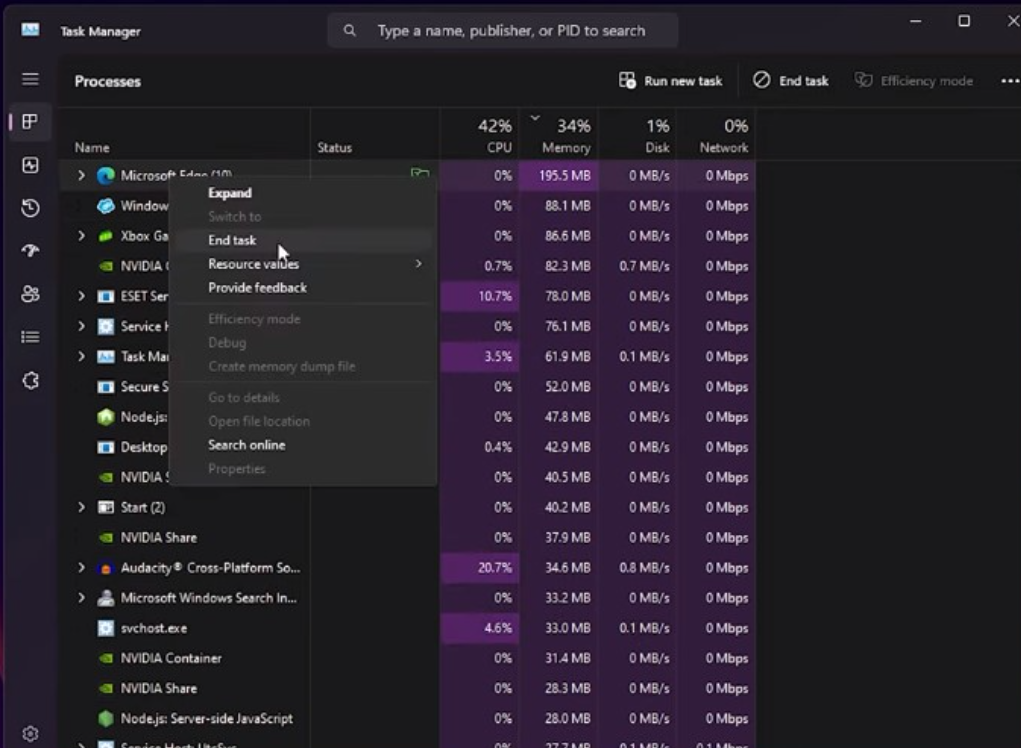Open the Users sidebar icon
The image size is (1021, 748).
coord(30,294)
